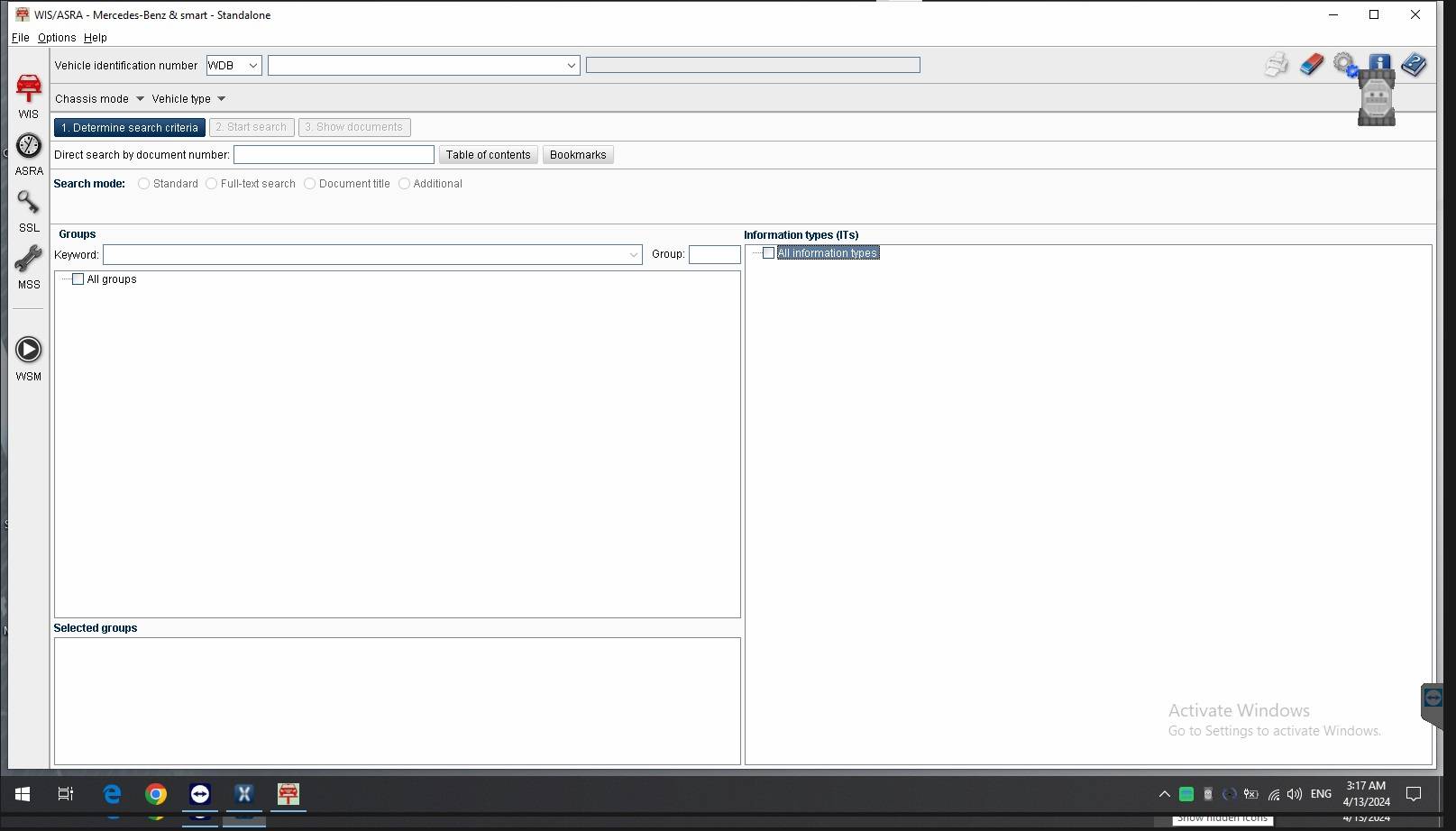Open the Vehicle type dropdown
Image resolution: width=1456 pixels, height=831 pixels.
pyautogui.click(x=188, y=99)
